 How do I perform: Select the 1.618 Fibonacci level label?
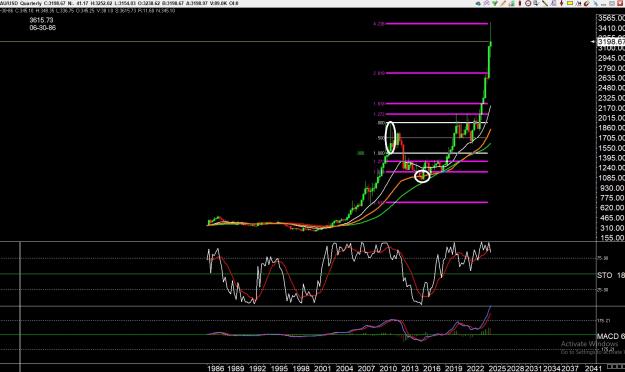click(x=379, y=104)
